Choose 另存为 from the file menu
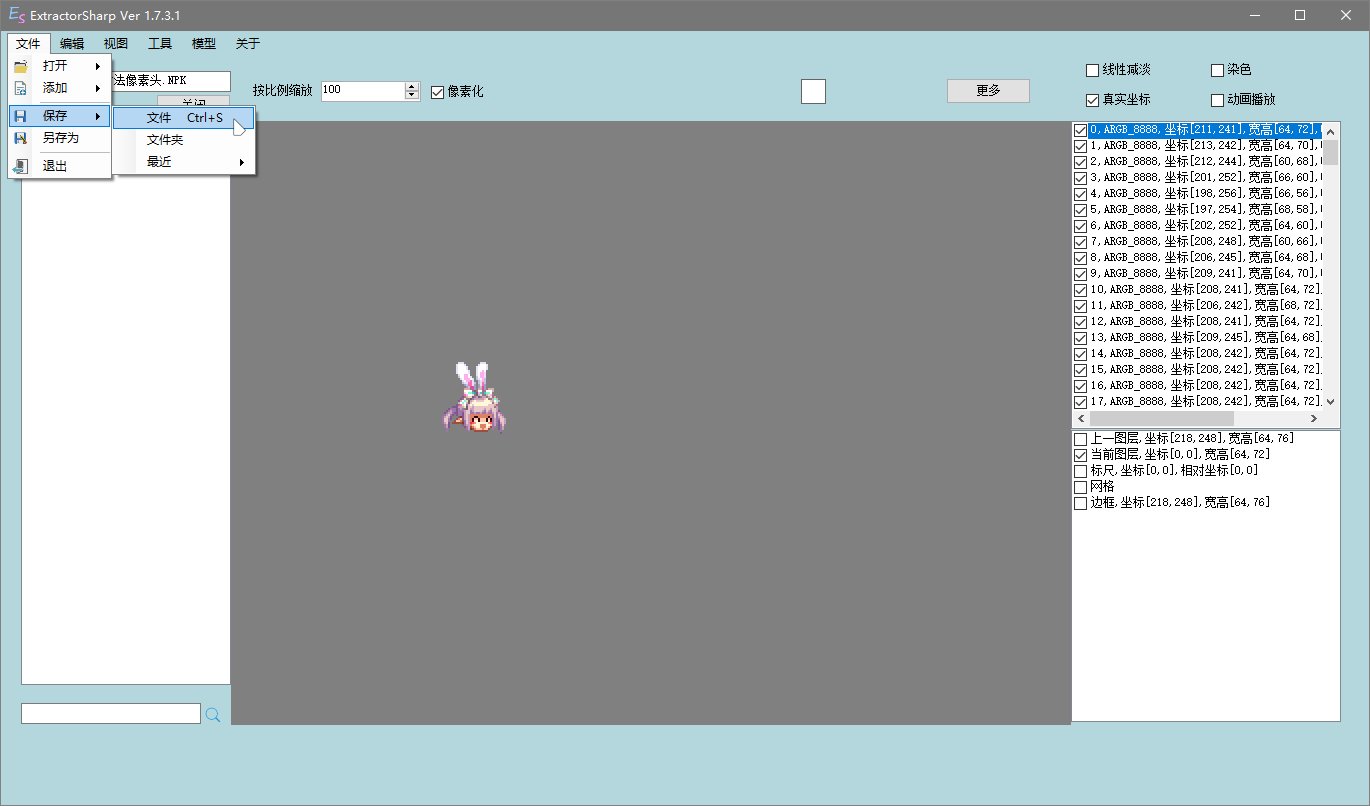 60,138
